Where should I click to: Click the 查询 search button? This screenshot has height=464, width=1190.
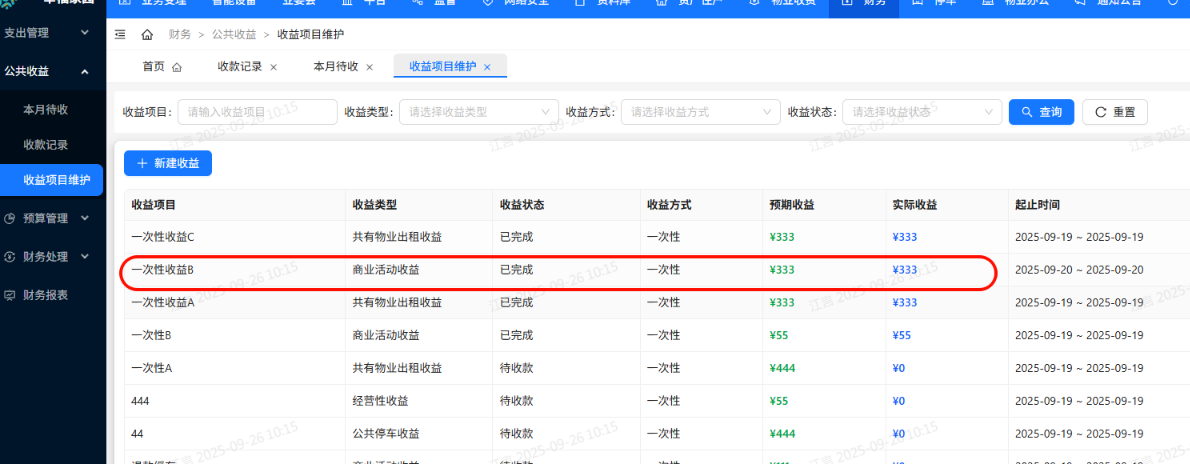point(1042,112)
